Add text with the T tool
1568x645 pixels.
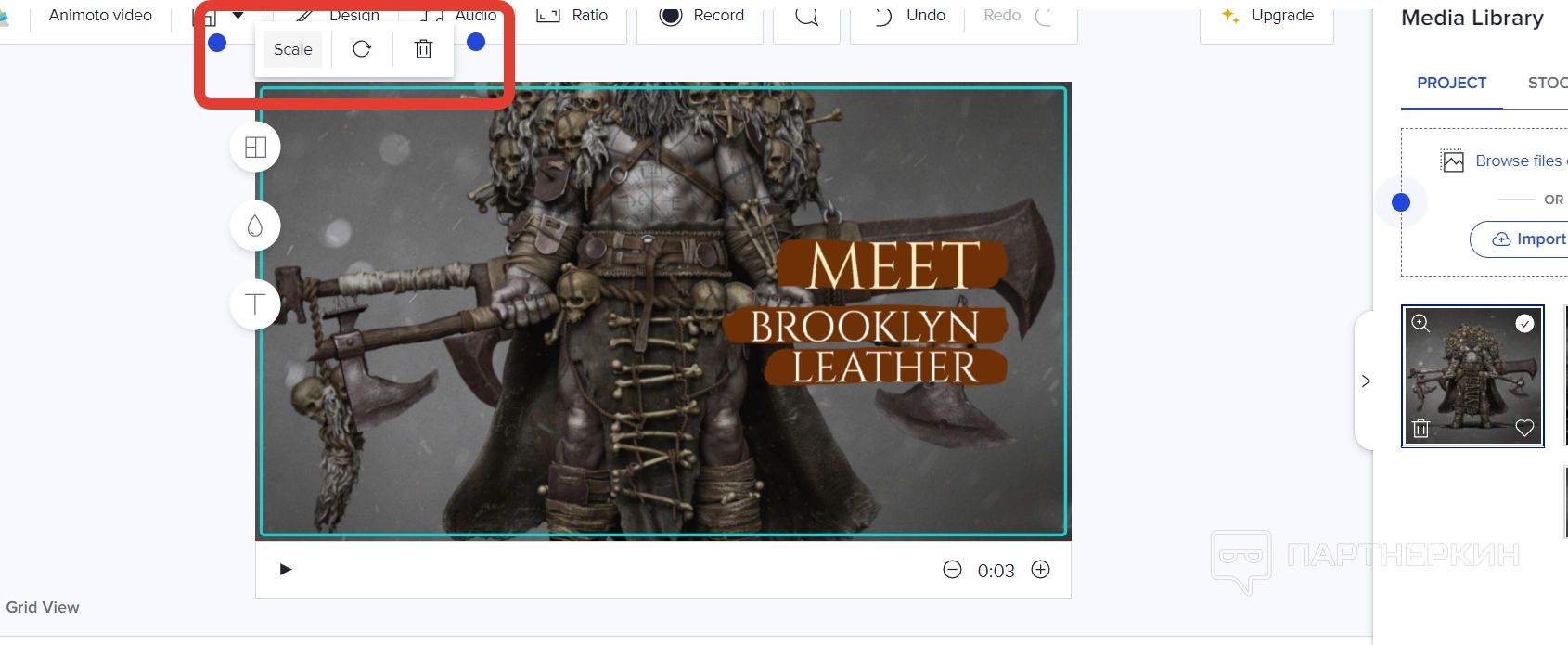pos(255,303)
